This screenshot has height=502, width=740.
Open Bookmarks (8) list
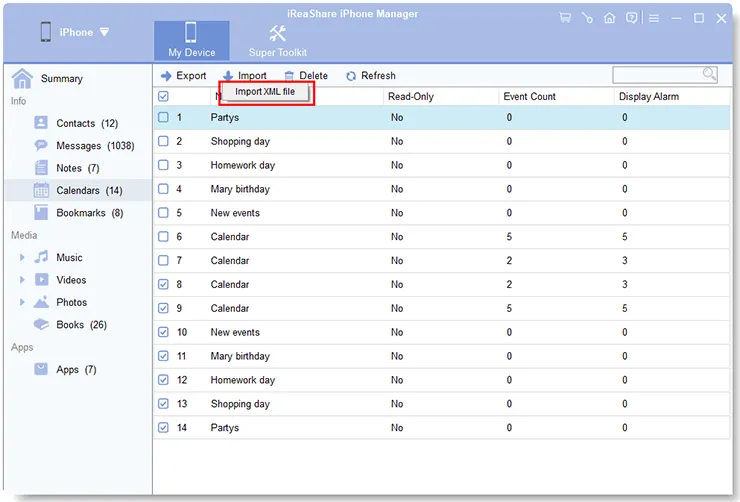click(x=90, y=213)
